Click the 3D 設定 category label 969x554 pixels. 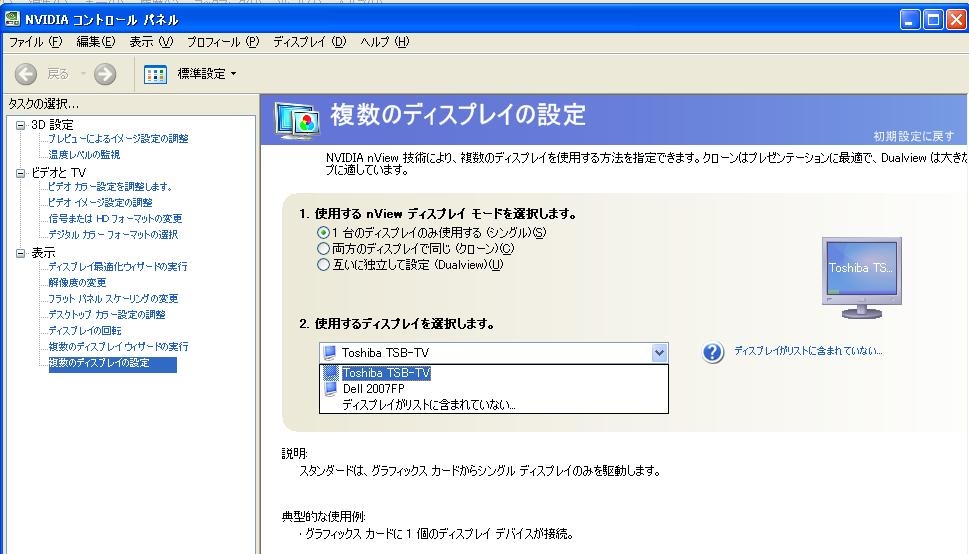(x=52, y=125)
